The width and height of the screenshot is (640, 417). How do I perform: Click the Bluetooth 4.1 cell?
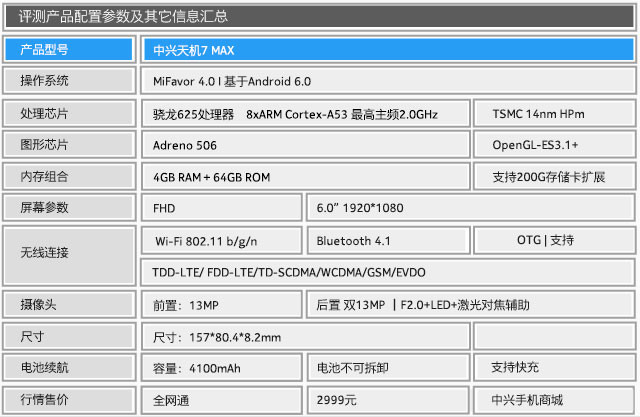point(388,240)
